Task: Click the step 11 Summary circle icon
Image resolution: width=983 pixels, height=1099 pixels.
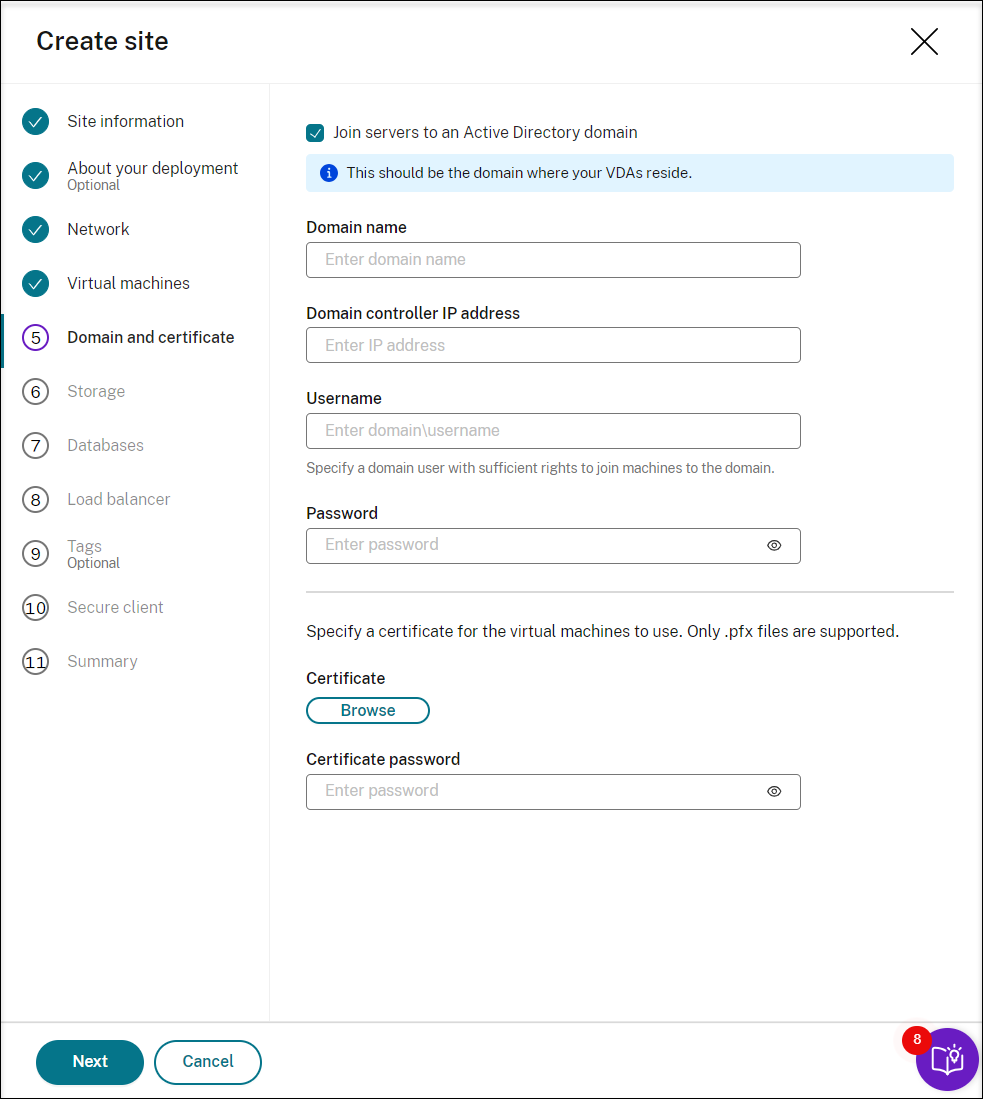Action: 35,662
